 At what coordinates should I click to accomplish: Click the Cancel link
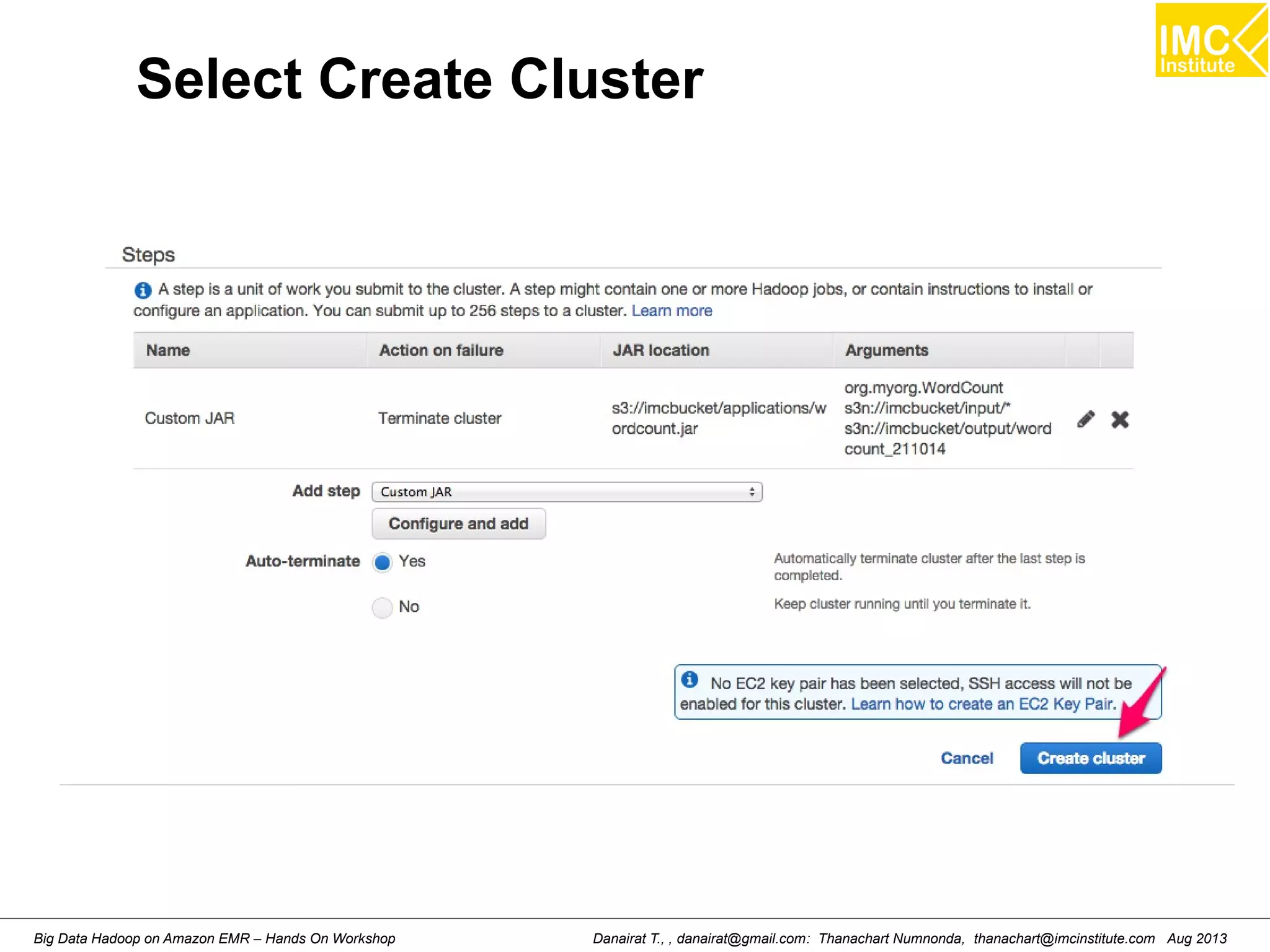[x=967, y=758]
